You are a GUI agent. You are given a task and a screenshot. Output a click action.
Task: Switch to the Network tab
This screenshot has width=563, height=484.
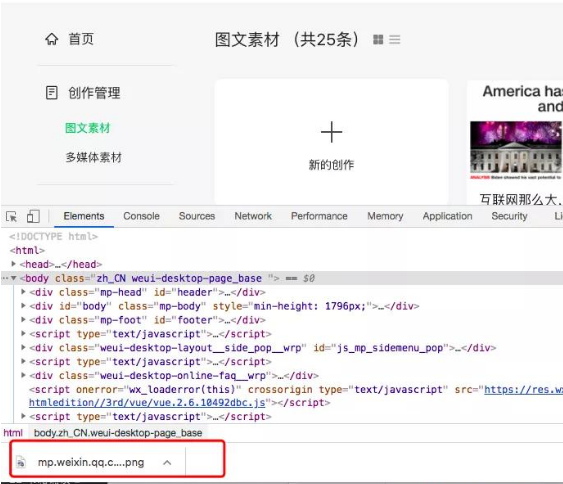(253, 216)
